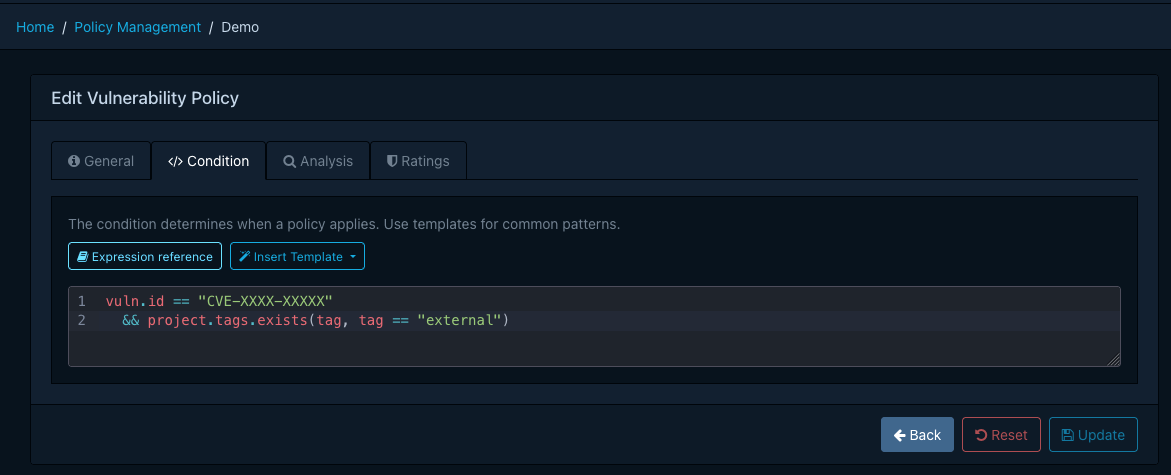Click the "external" string in code

459,320
